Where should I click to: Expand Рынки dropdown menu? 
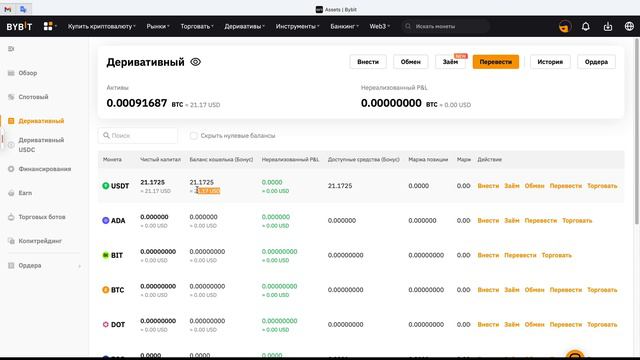158,27
